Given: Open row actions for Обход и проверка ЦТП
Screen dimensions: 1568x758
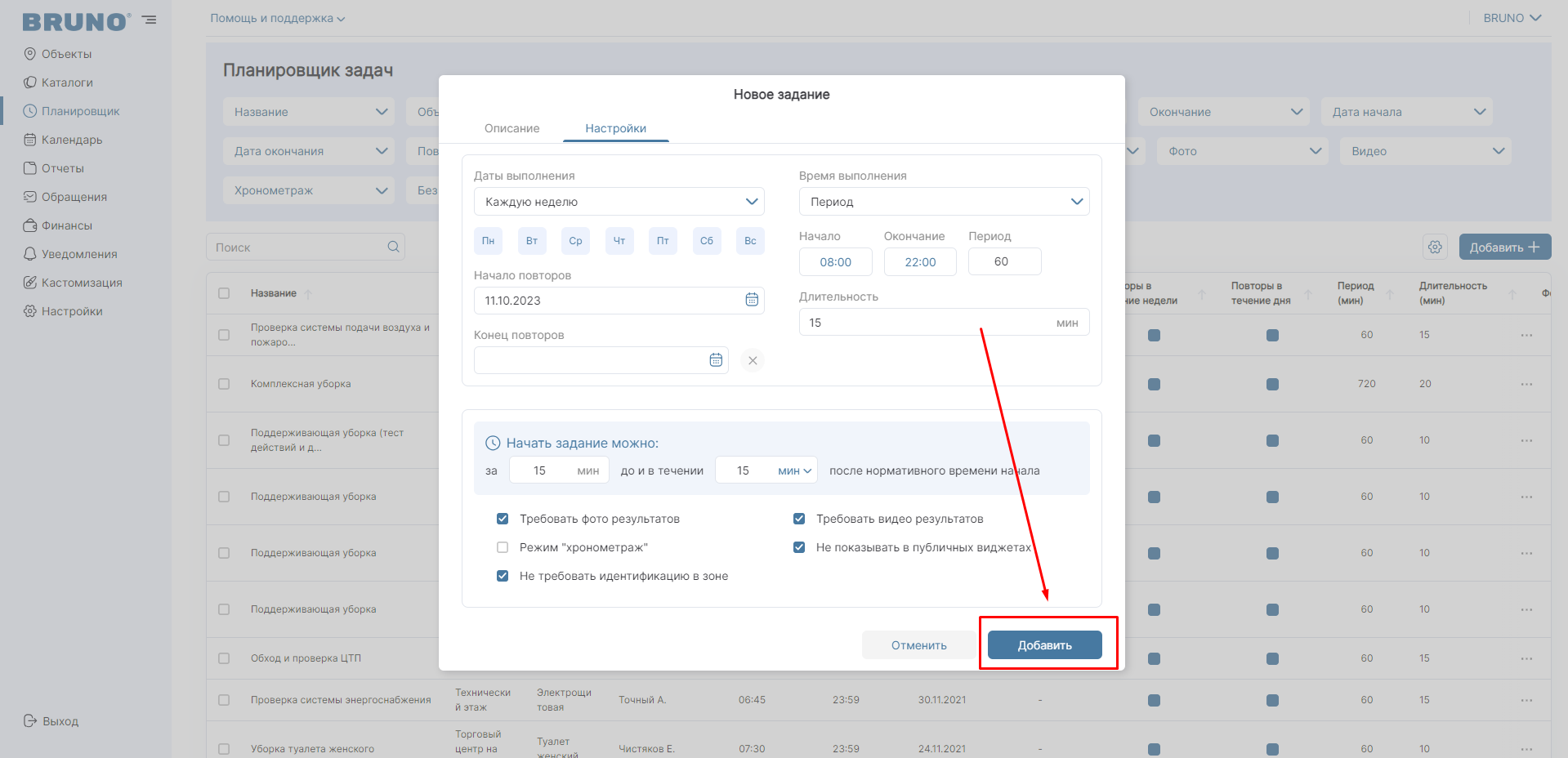Looking at the screenshot, I should [1526, 658].
